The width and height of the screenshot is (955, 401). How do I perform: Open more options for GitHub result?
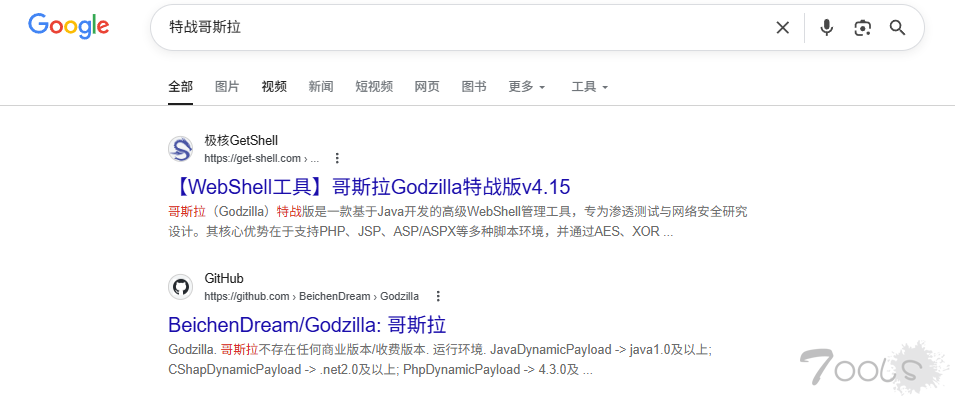pyautogui.click(x=438, y=296)
